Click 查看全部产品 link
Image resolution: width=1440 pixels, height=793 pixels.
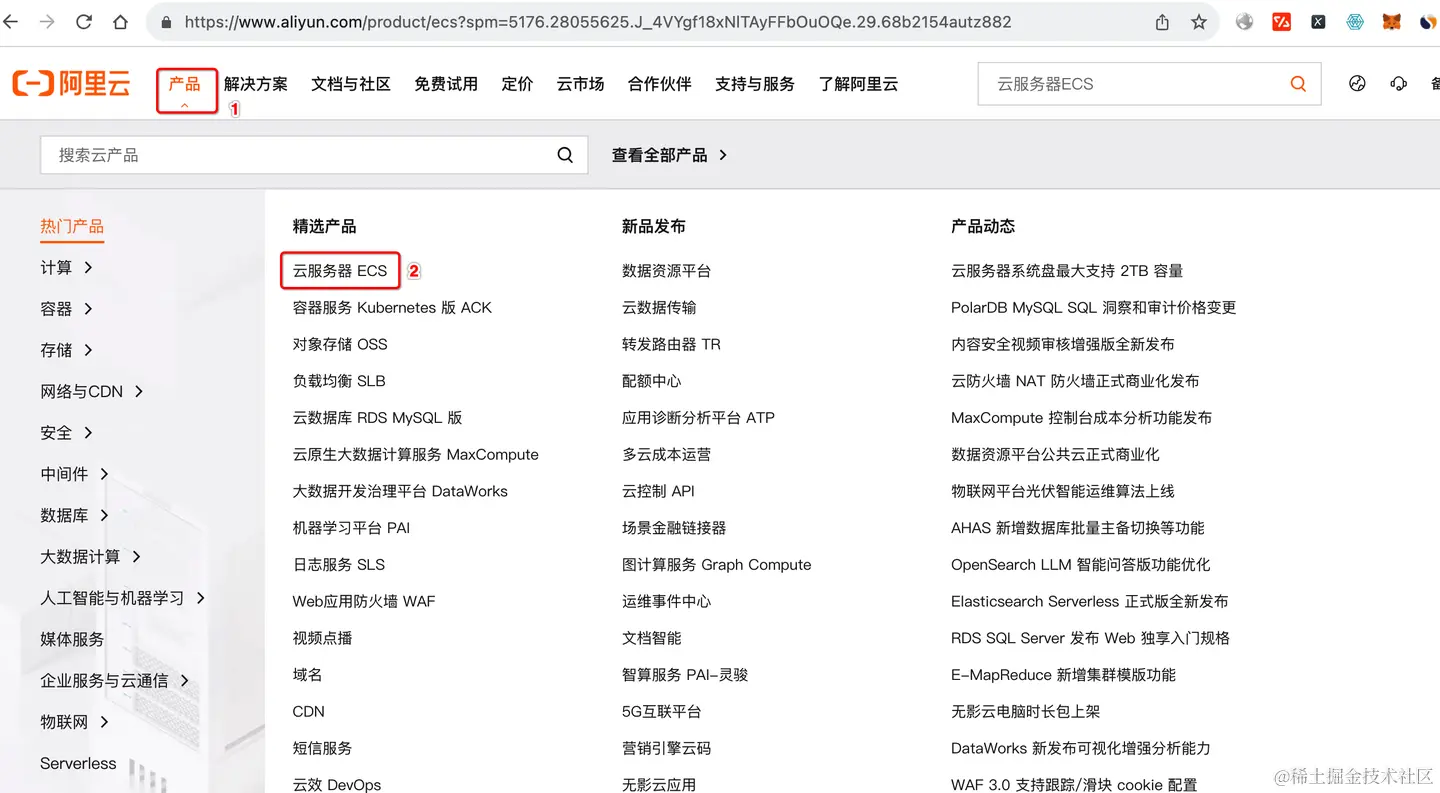(x=669, y=155)
